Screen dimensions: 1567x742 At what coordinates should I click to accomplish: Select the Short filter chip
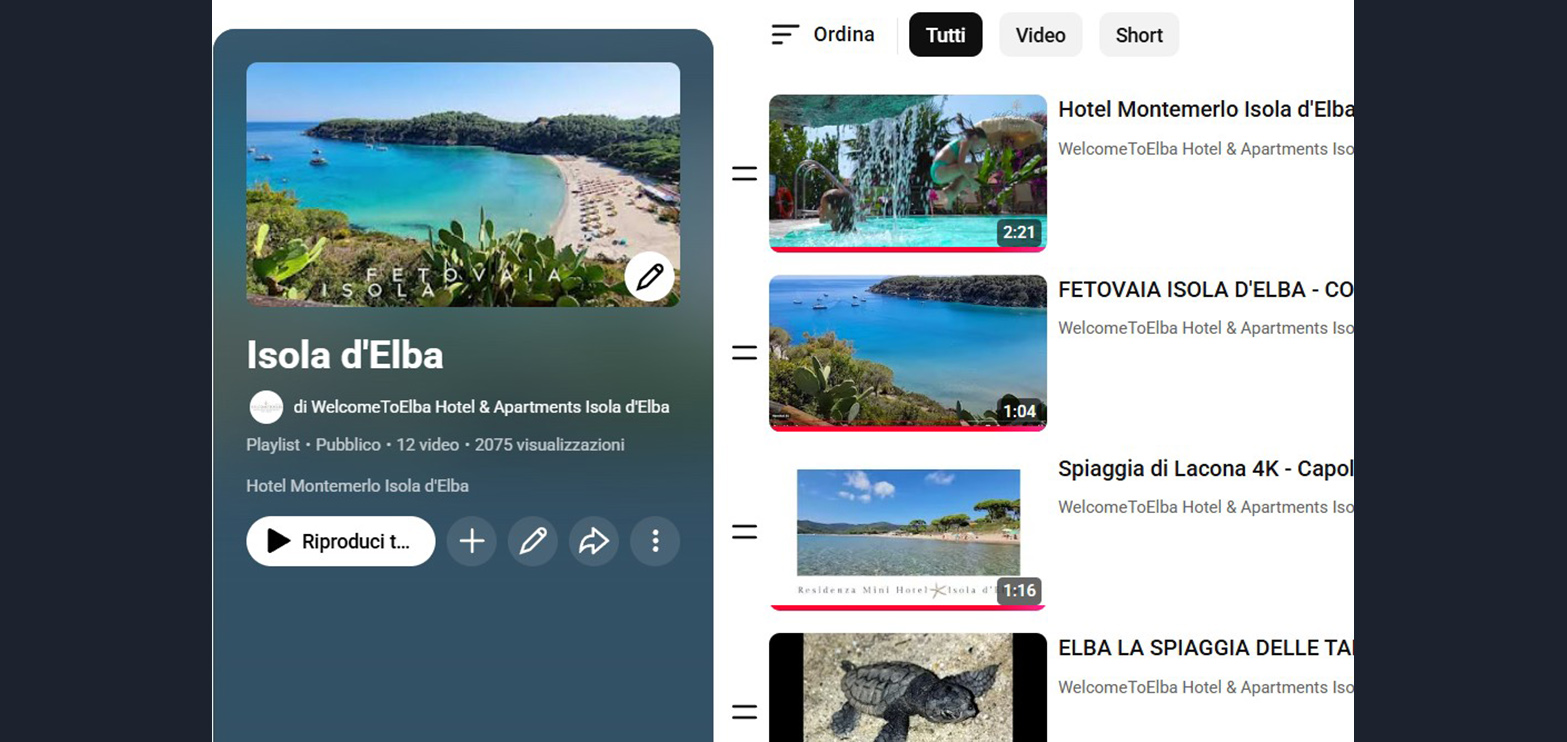pyautogui.click(x=1139, y=35)
